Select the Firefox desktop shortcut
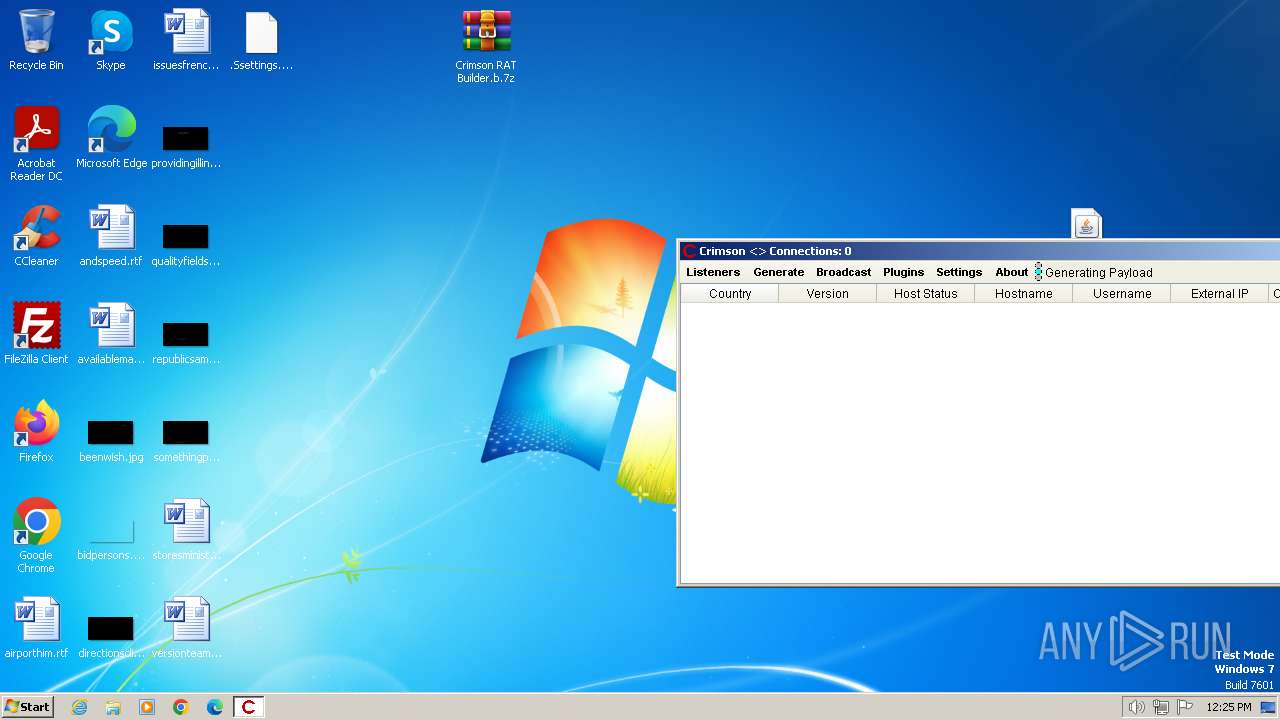The height and width of the screenshot is (720, 1280). [36, 433]
